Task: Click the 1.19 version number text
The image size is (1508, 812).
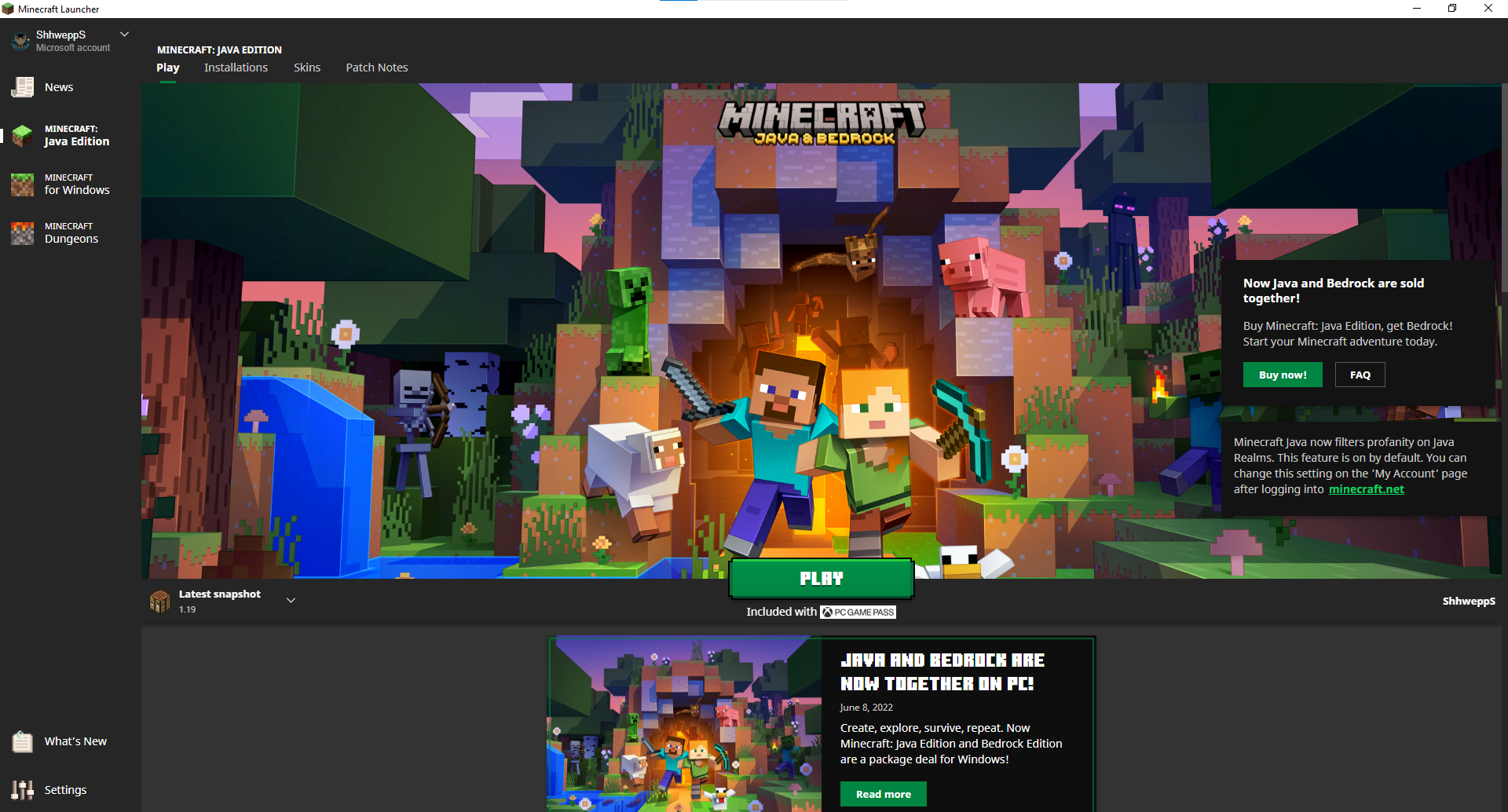Action: point(188,609)
